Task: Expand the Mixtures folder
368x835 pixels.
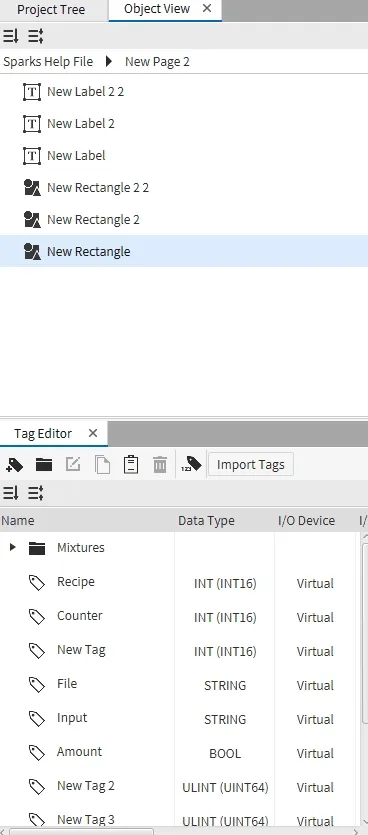Action: coord(13,547)
